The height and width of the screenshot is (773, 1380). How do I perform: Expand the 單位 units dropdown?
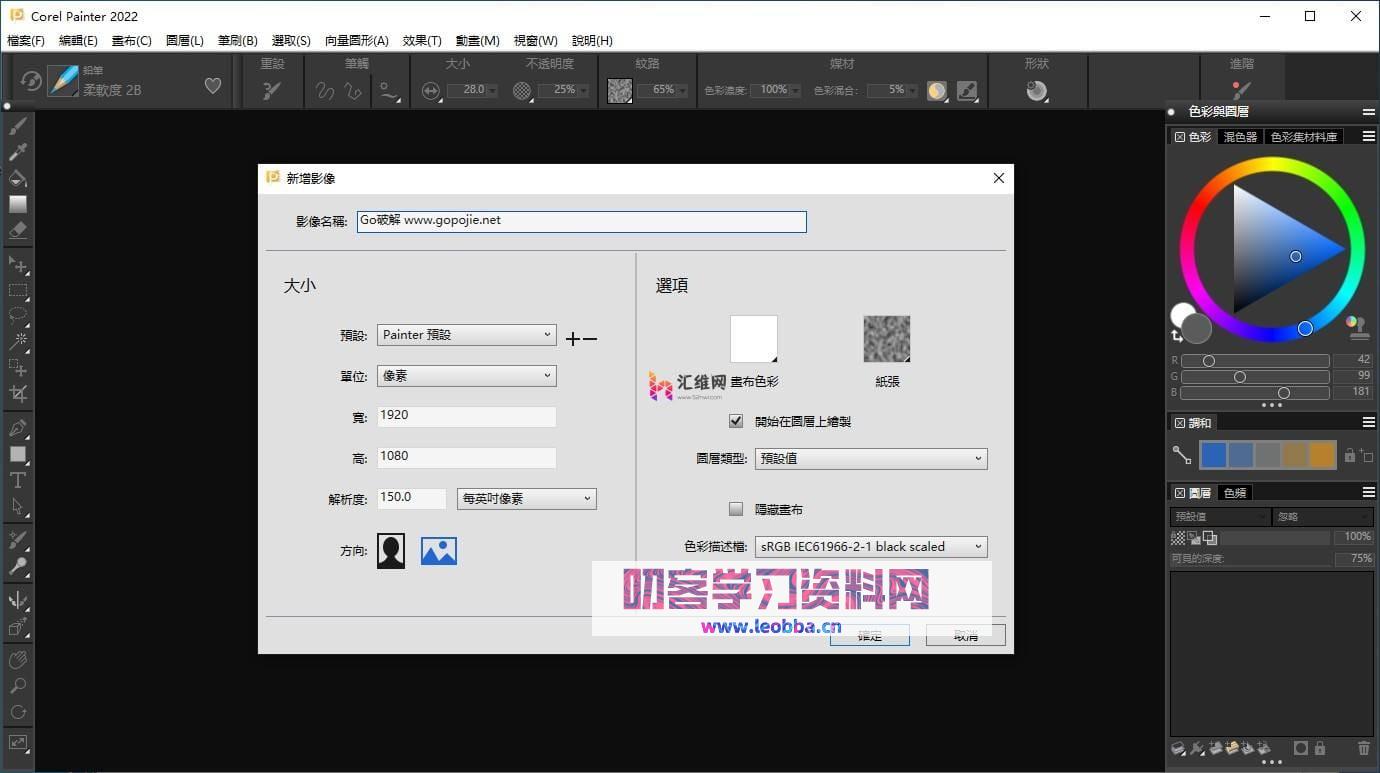466,376
